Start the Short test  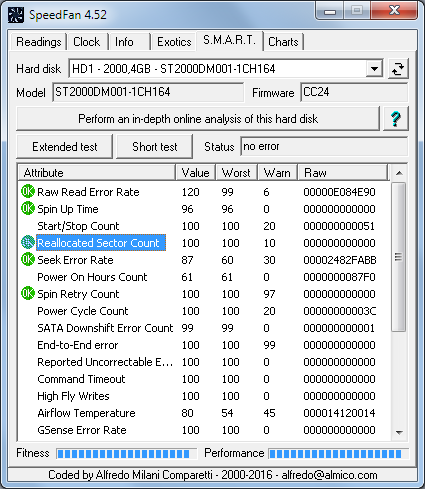(x=154, y=147)
